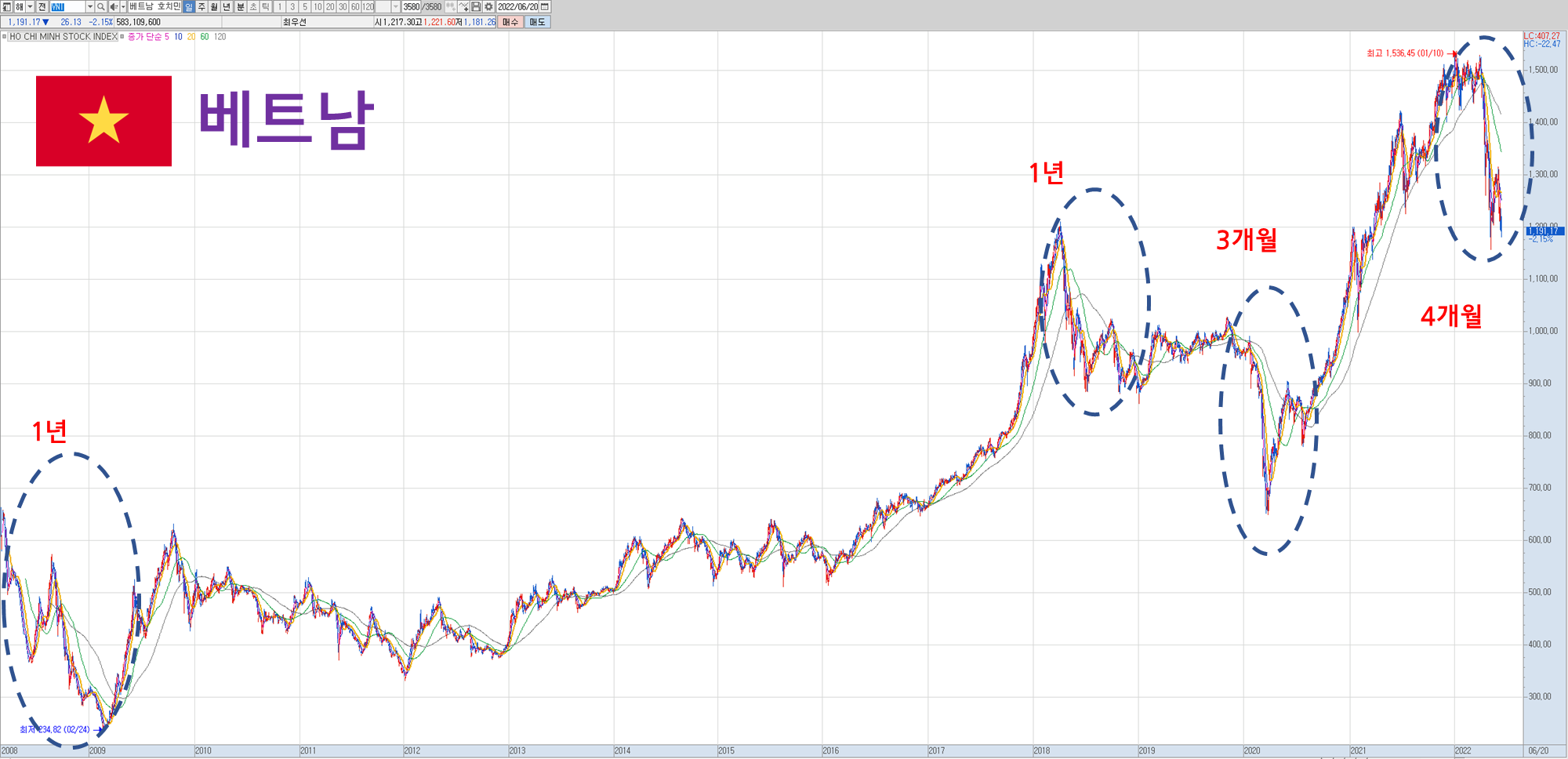Click the LC:407.27 readout
The image size is (1568, 759).
(x=1542, y=36)
